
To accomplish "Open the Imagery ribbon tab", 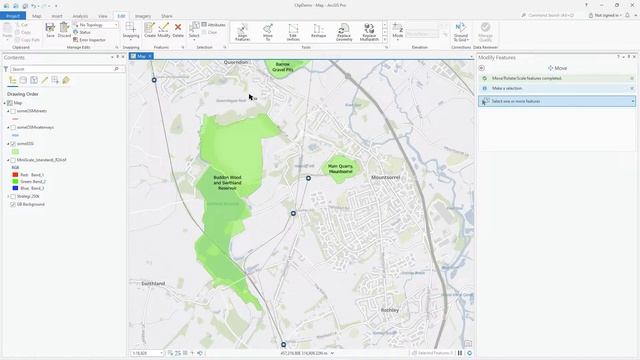I will (x=143, y=16).
